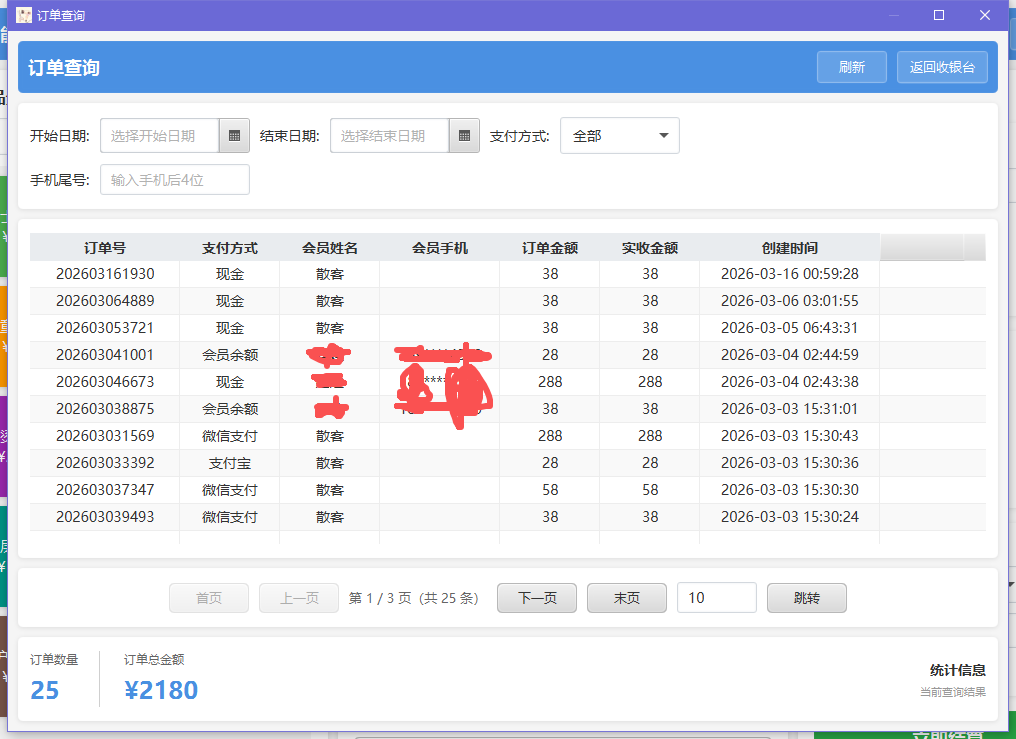
Task: Open the start date calendar picker
Action: tap(233, 135)
